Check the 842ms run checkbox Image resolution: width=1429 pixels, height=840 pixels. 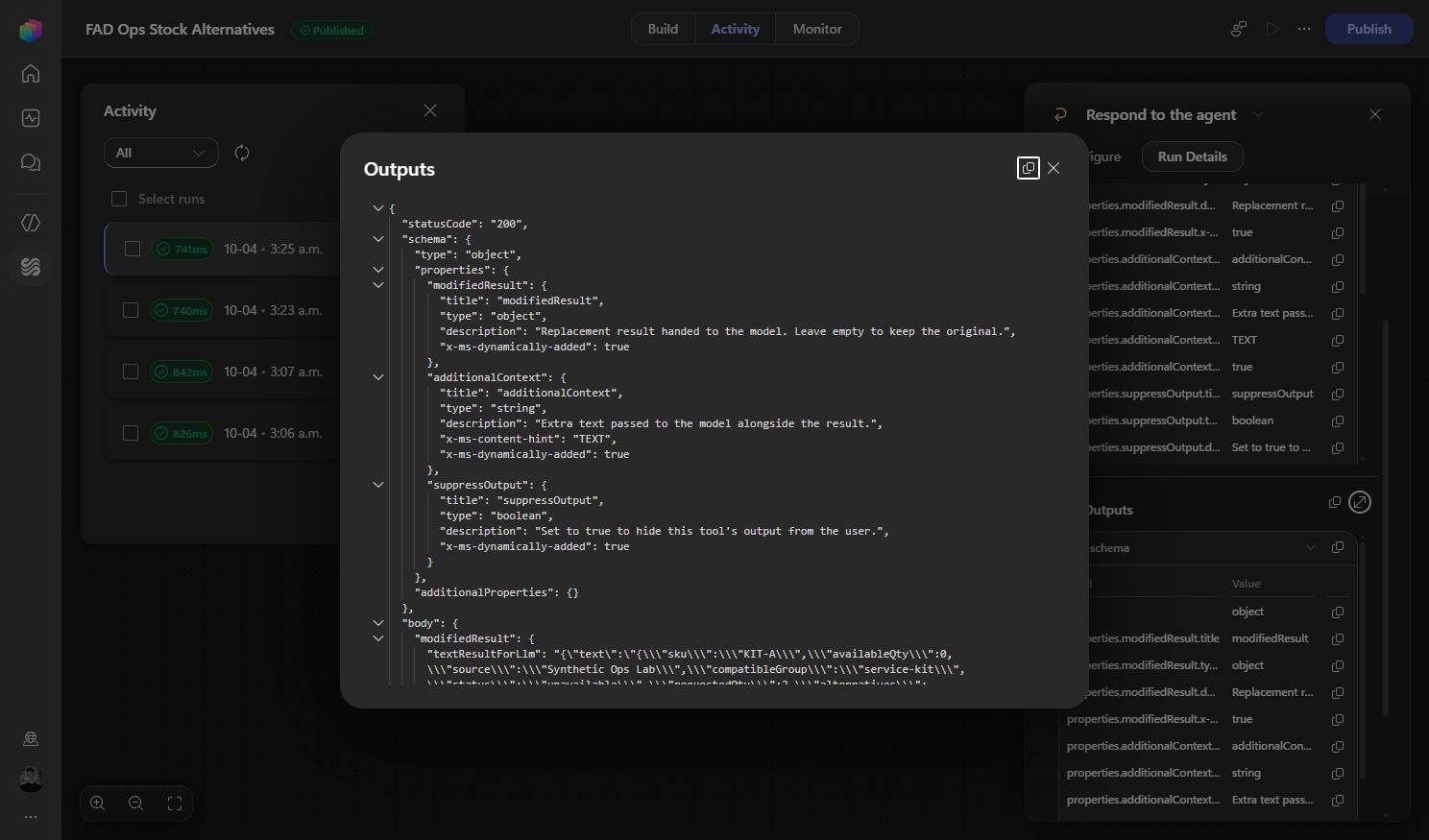[132, 372]
